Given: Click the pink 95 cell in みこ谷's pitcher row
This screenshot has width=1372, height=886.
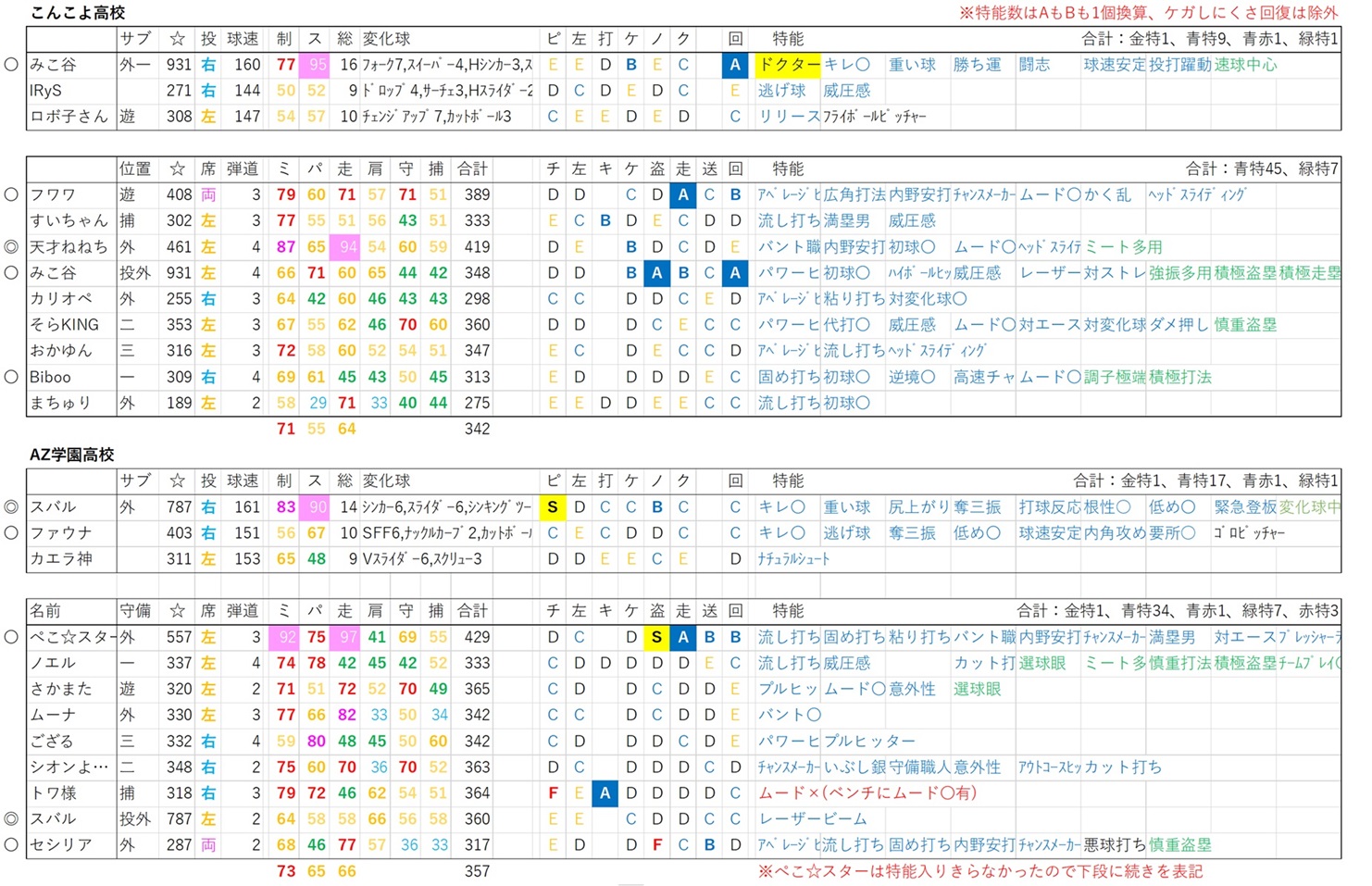Looking at the screenshot, I should point(317,65).
